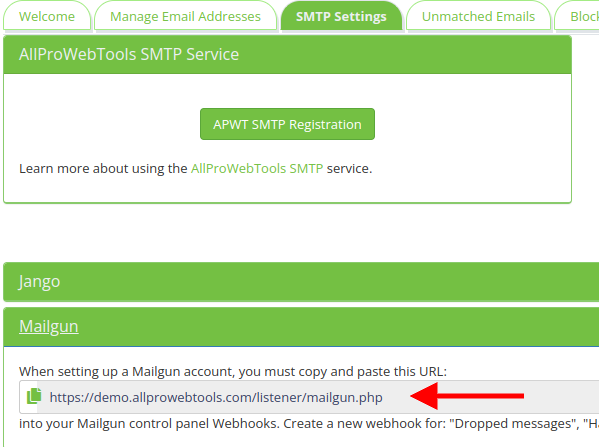The height and width of the screenshot is (447, 599).
Task: Copy the Mailgun listener URL via the copy icon
Action: pyautogui.click(x=34, y=396)
